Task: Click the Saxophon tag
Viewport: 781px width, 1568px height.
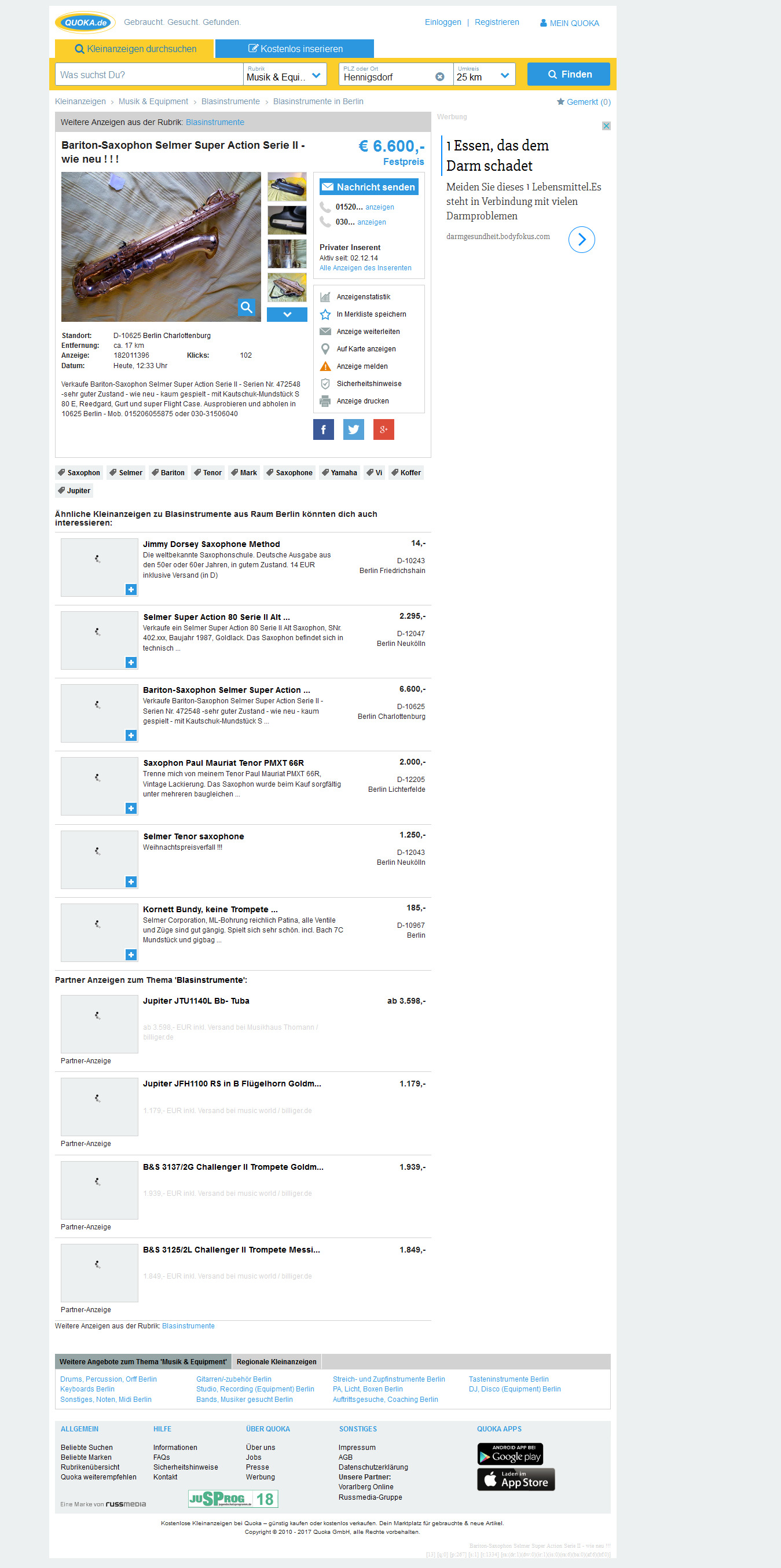Action: tap(79, 472)
